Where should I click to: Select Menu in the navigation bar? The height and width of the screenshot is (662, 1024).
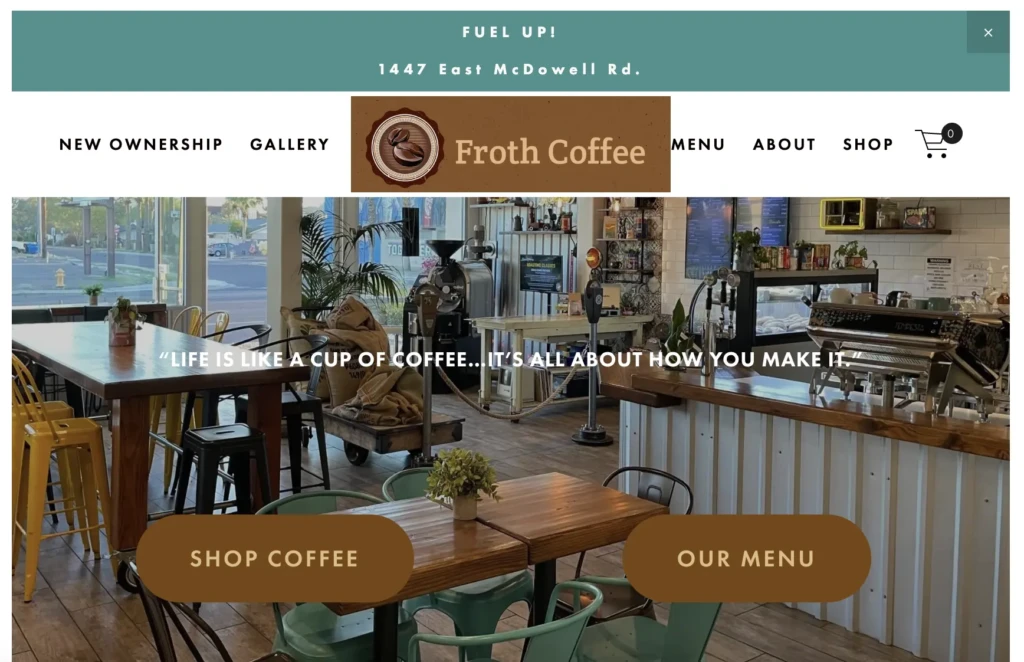coord(698,144)
